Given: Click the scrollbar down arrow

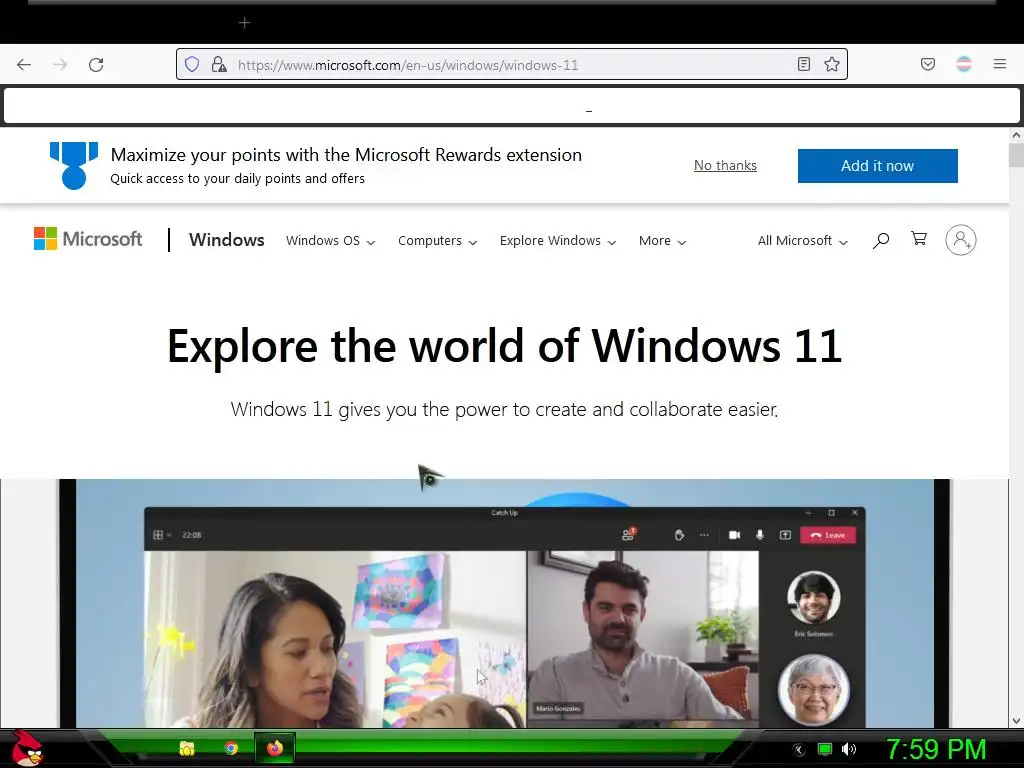Looking at the screenshot, I should click(x=1016, y=720).
